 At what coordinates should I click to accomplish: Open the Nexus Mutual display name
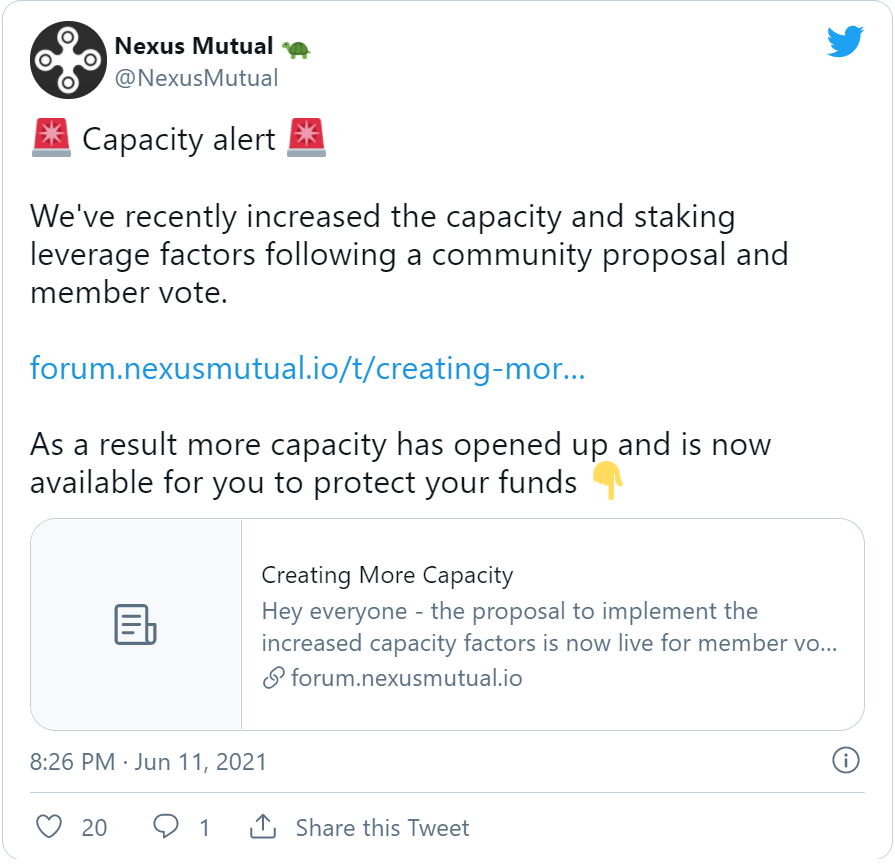[x=194, y=46]
